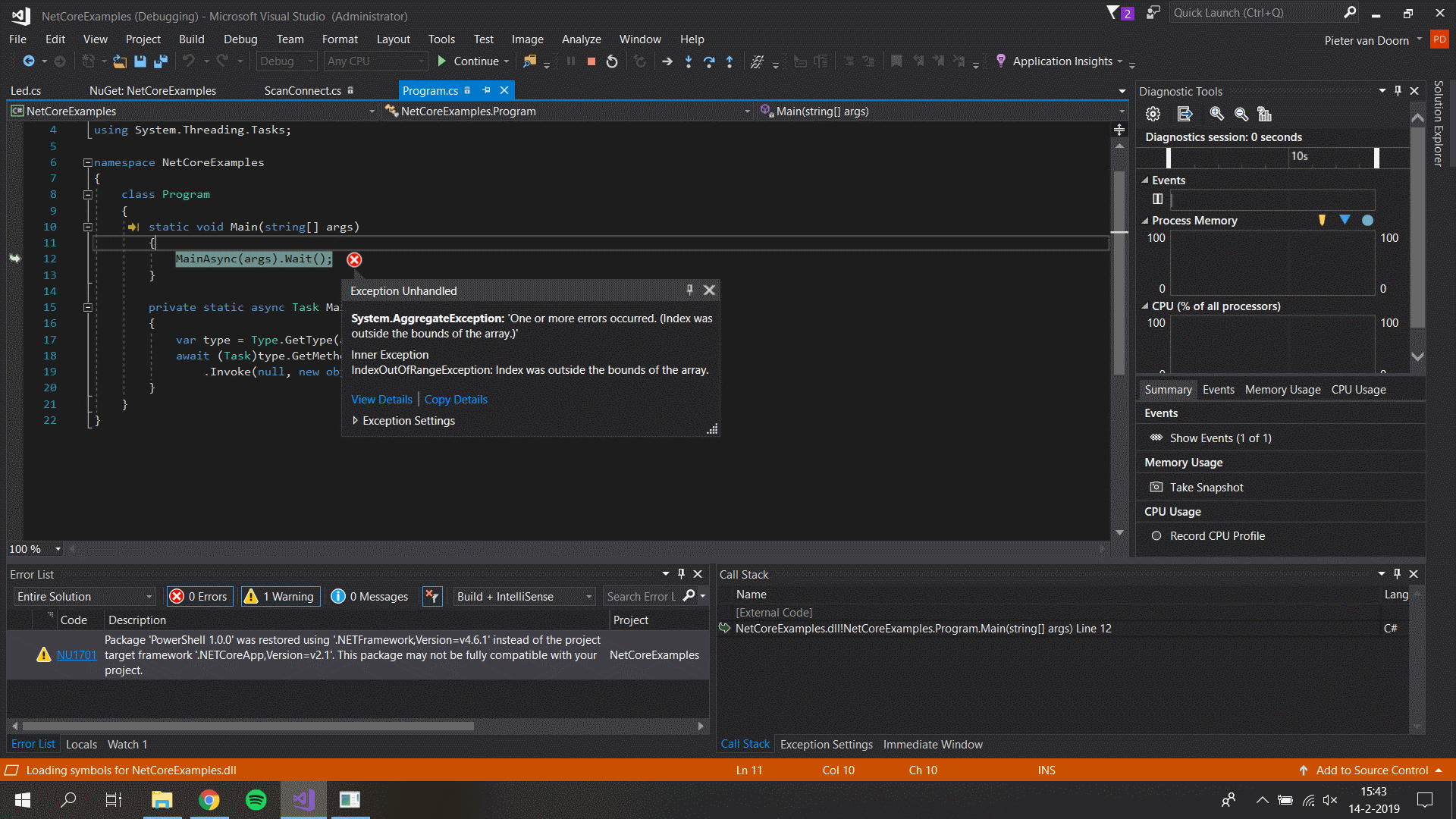Click the feedback icon near Quick Launch

(x=1153, y=13)
